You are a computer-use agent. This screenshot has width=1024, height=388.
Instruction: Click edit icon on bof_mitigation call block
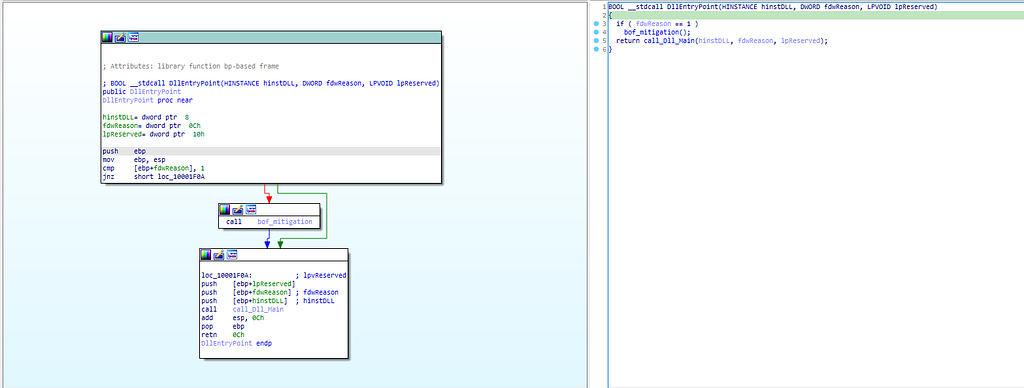pyautogui.click(x=238, y=210)
